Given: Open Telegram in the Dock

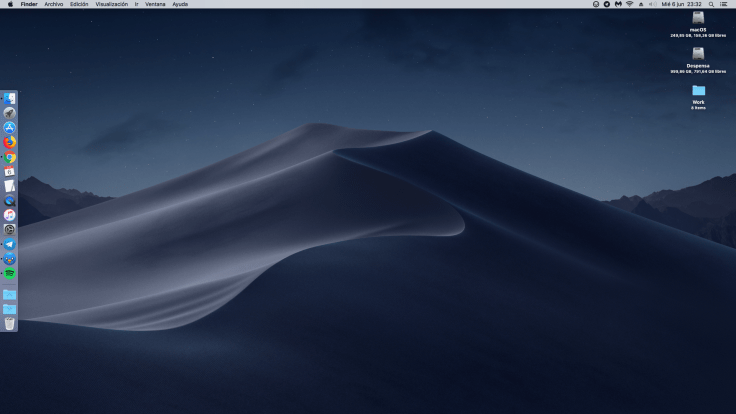Looking at the screenshot, I should click(x=9, y=244).
